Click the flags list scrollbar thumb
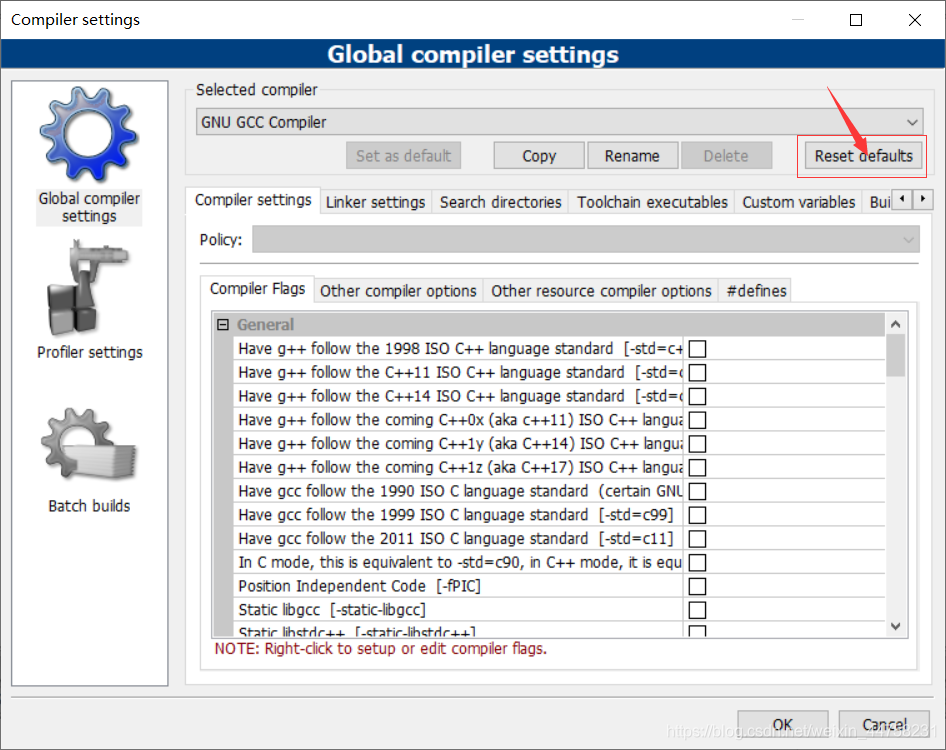This screenshot has height=750, width=946. [x=895, y=355]
